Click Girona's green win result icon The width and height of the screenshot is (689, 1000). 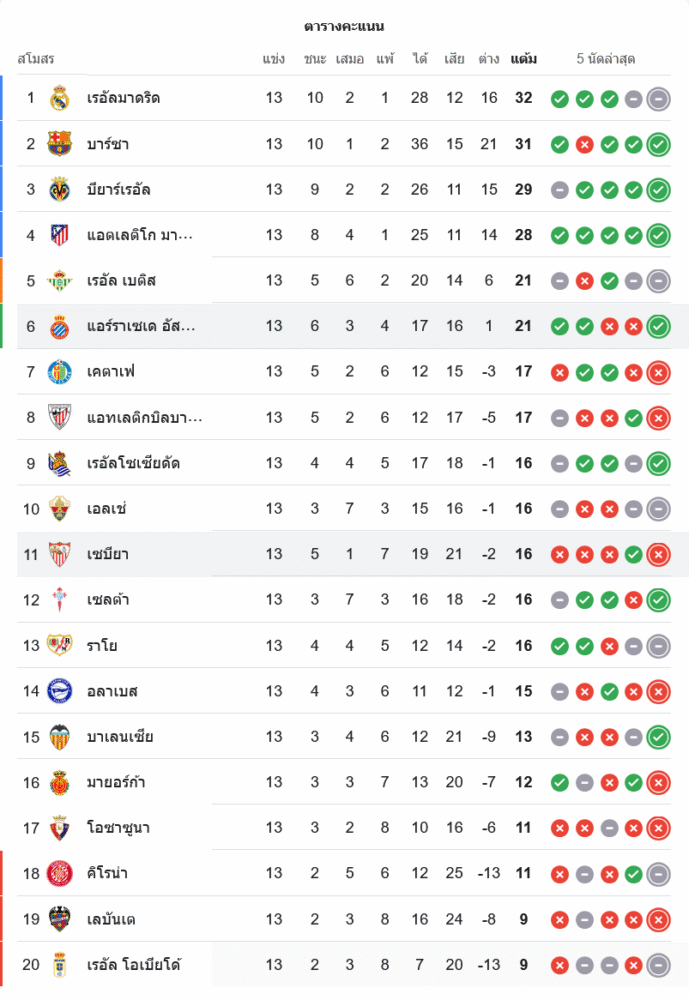tap(633, 874)
